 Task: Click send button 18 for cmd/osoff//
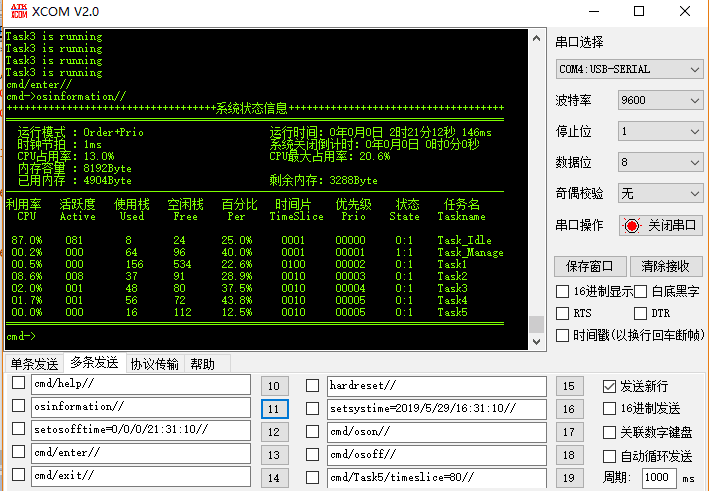point(569,455)
